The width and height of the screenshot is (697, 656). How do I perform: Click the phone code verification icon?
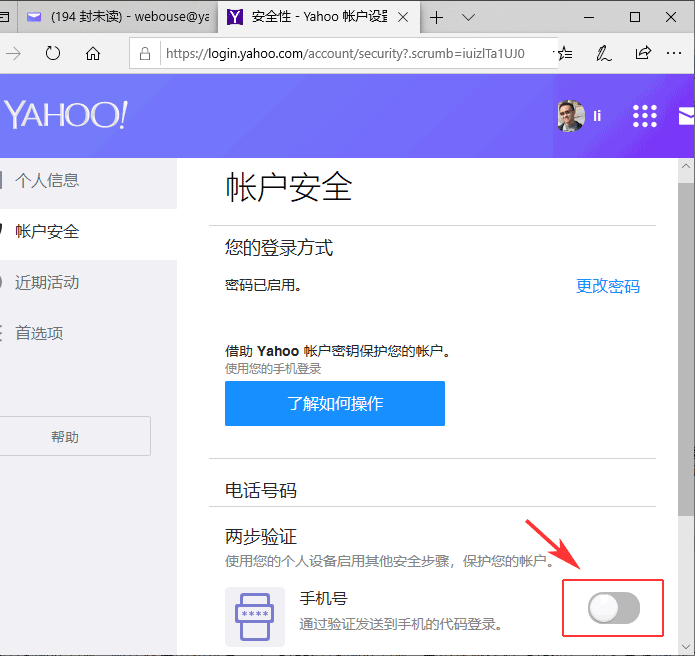255,617
